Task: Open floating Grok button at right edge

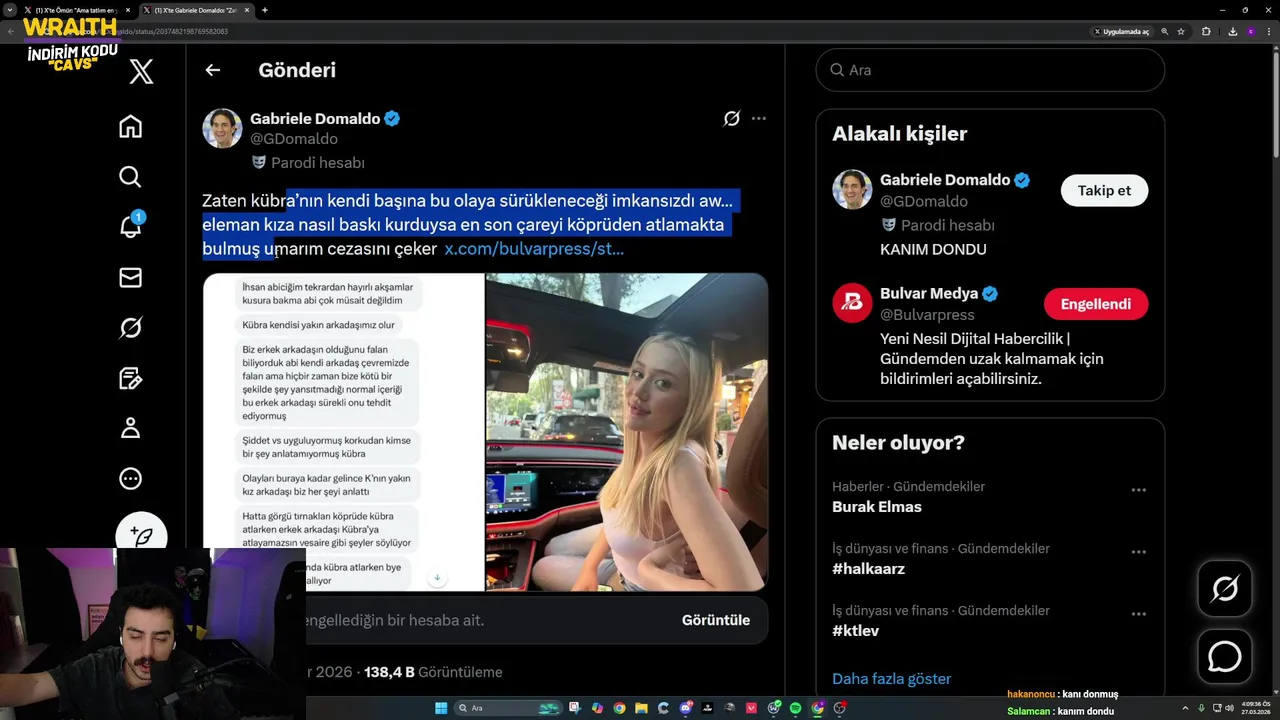Action: click(1225, 589)
